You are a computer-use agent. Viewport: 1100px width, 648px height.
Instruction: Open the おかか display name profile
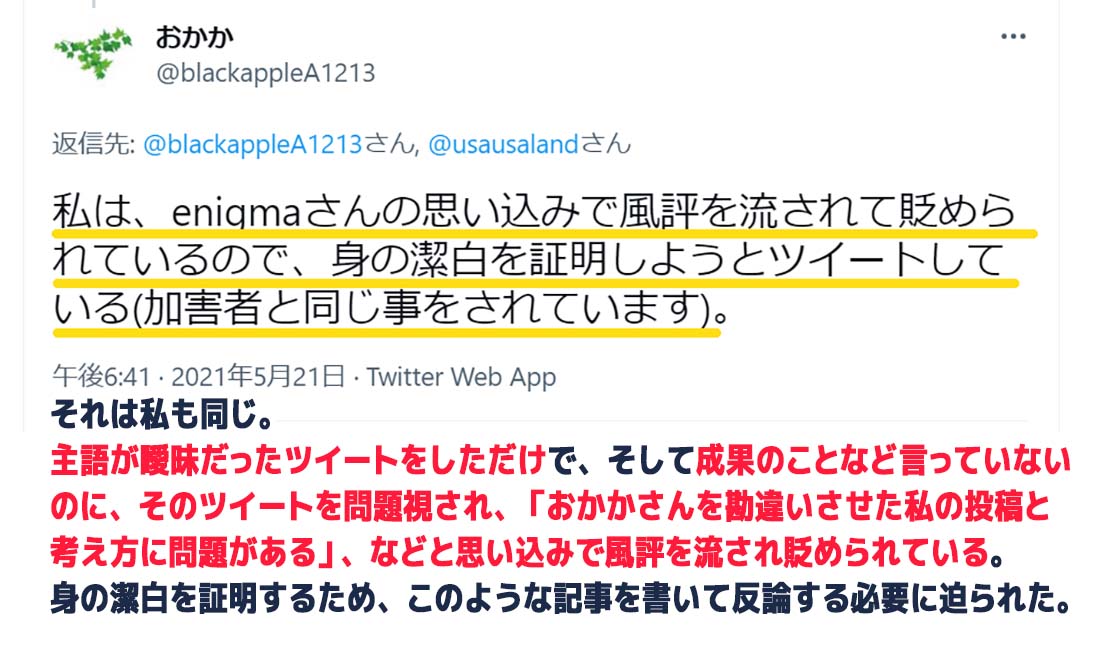[194, 37]
